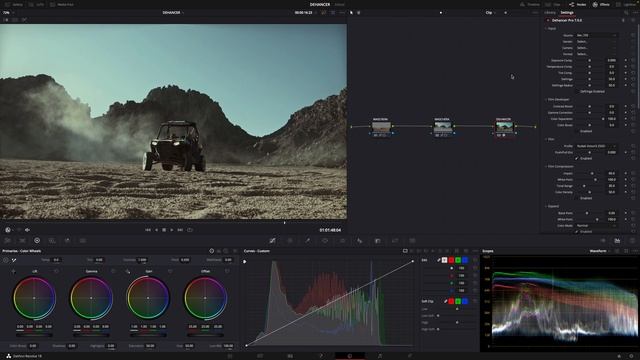Reset the Gamma wheel

pos(113,271)
